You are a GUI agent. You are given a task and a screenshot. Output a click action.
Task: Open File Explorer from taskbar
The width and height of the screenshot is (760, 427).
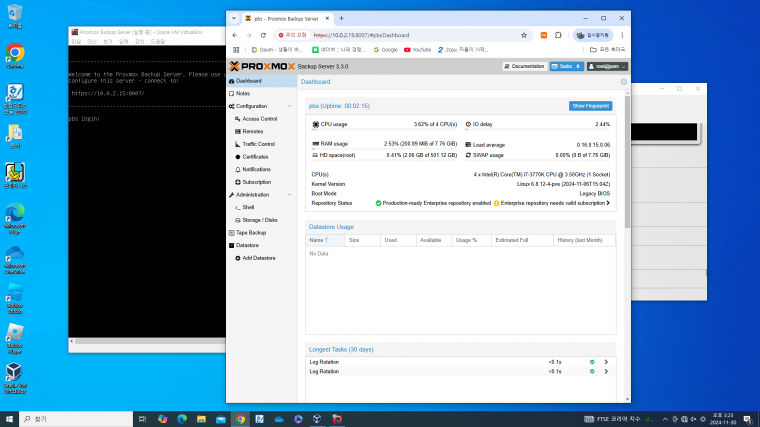pos(201,419)
